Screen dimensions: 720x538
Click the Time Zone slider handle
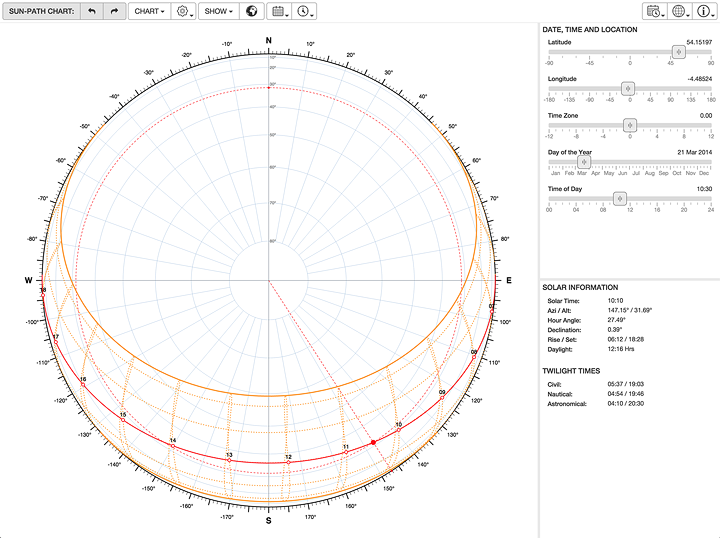[630, 125]
